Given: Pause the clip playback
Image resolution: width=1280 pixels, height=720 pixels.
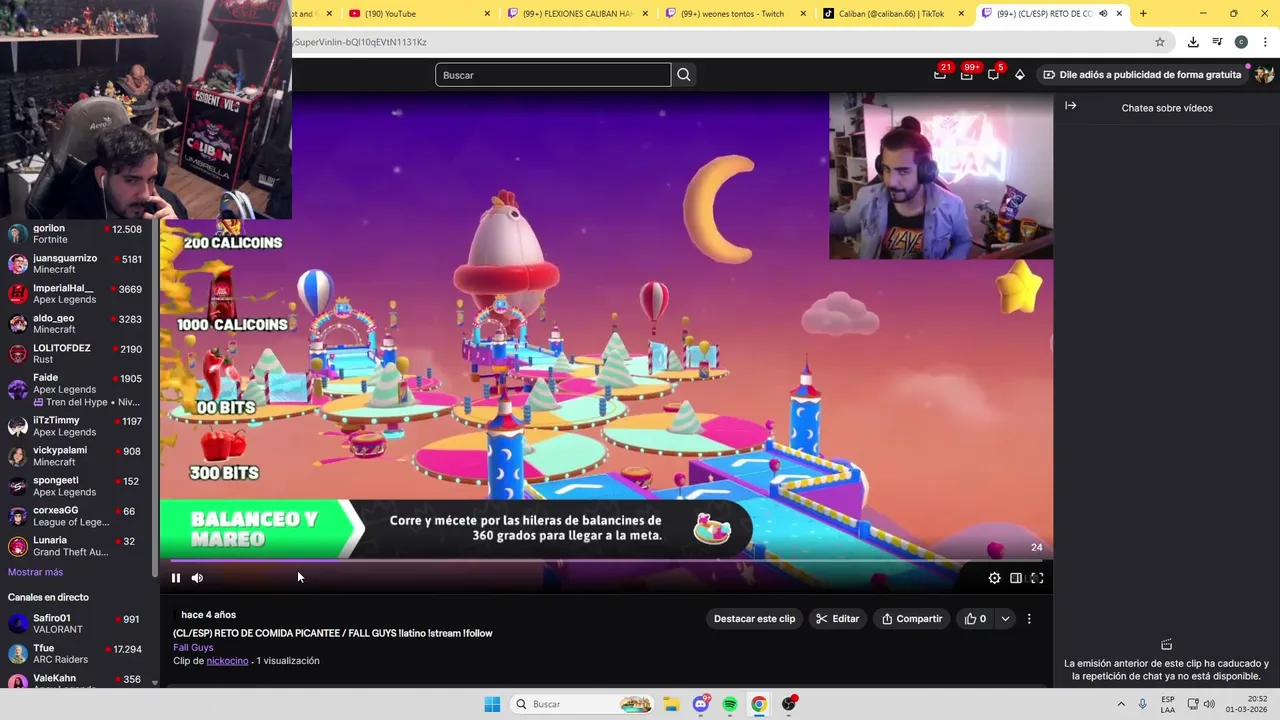Looking at the screenshot, I should point(176,578).
